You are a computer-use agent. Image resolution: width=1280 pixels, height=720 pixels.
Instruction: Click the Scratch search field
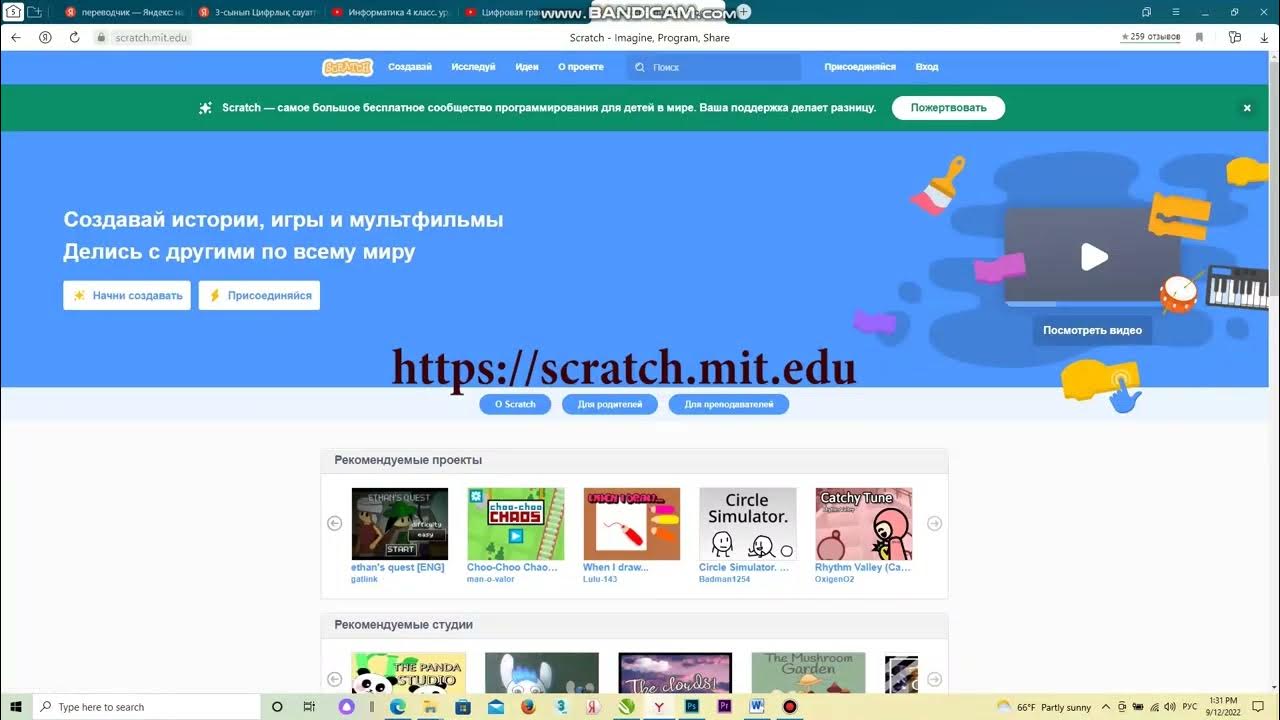coord(714,67)
